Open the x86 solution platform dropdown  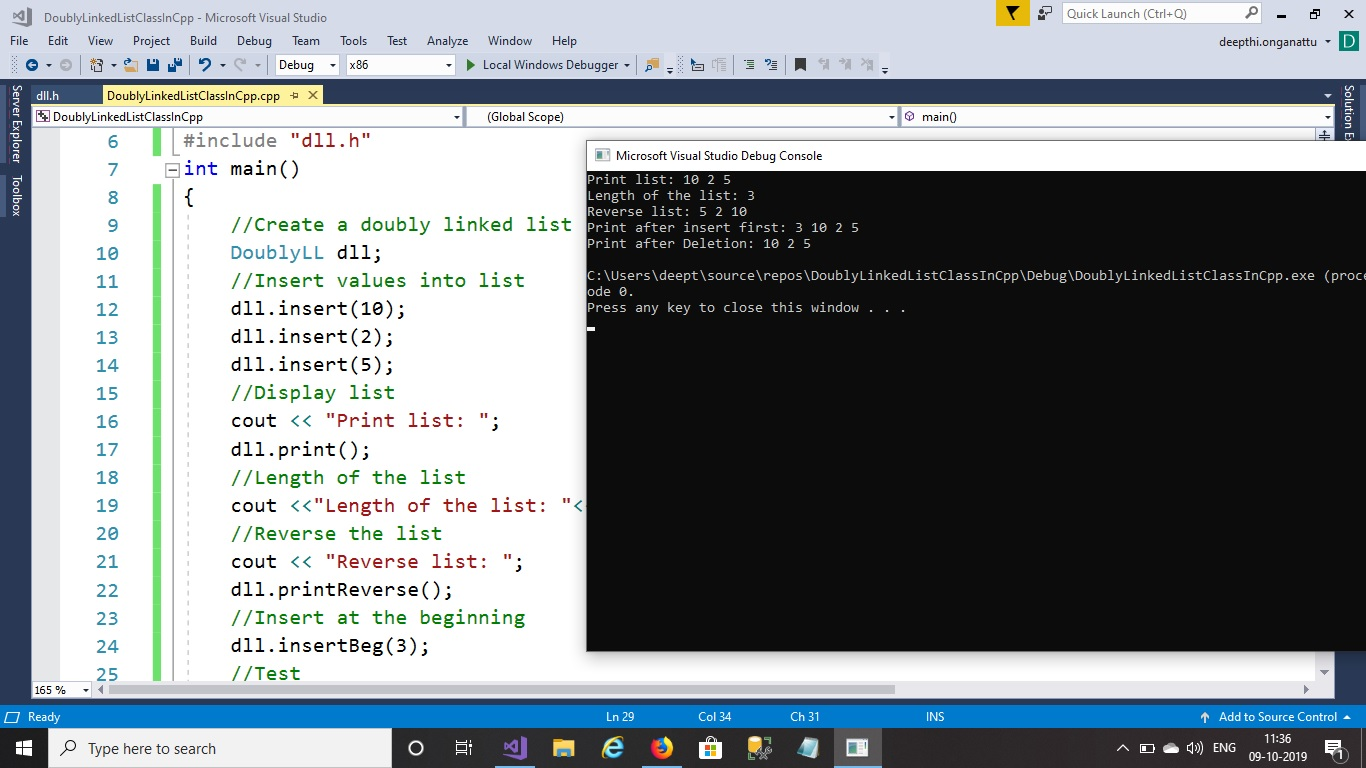tap(400, 65)
